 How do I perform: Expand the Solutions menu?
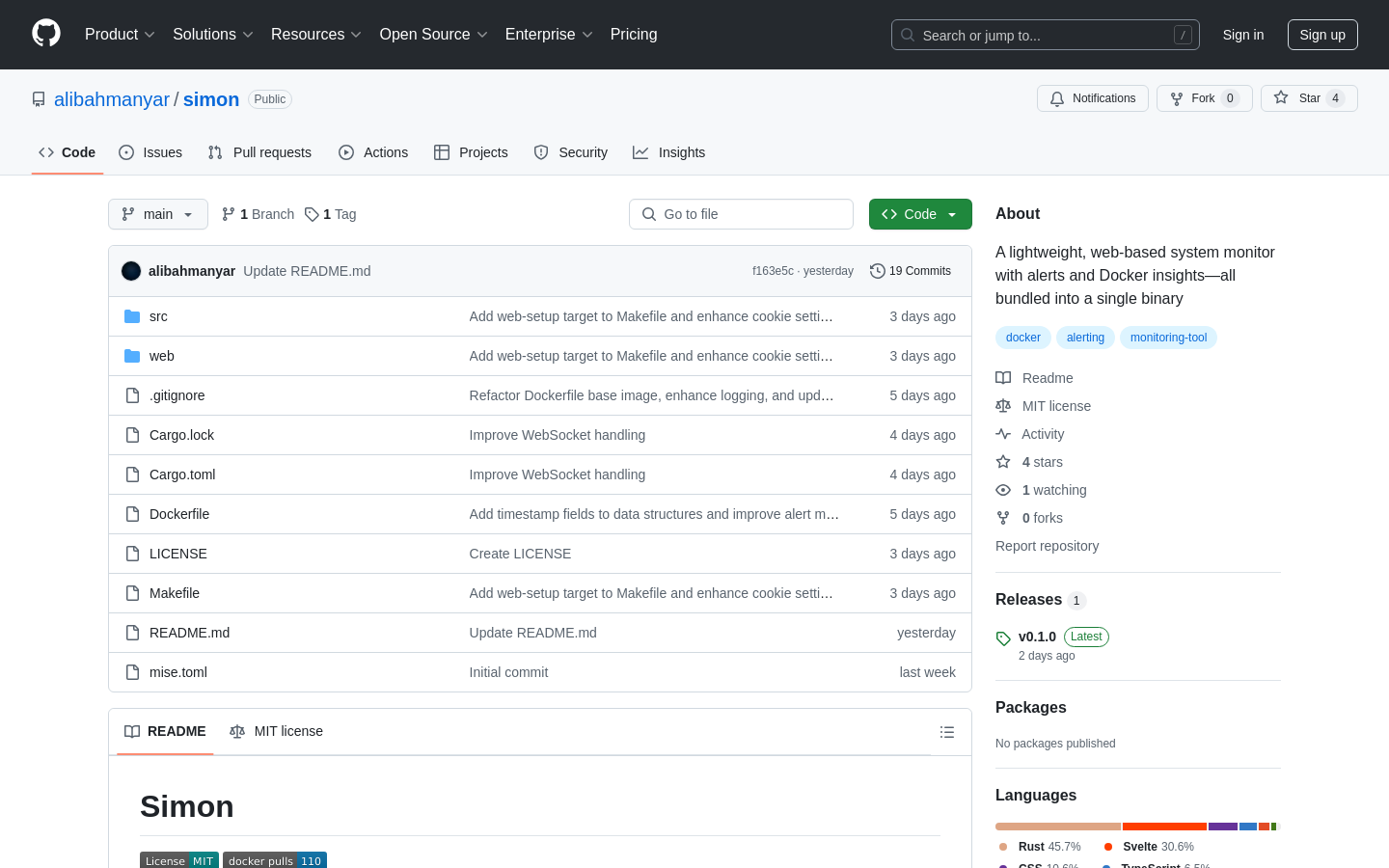[x=213, y=34]
